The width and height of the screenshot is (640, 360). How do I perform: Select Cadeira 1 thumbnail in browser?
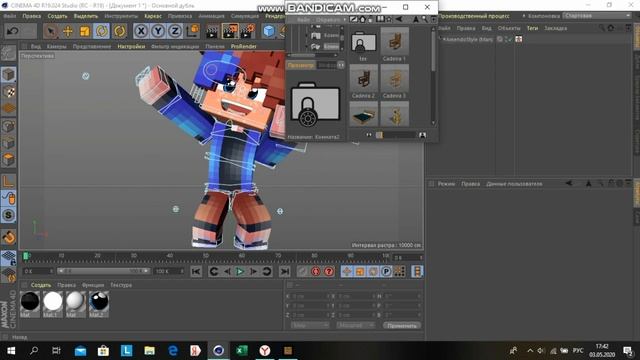(x=394, y=45)
